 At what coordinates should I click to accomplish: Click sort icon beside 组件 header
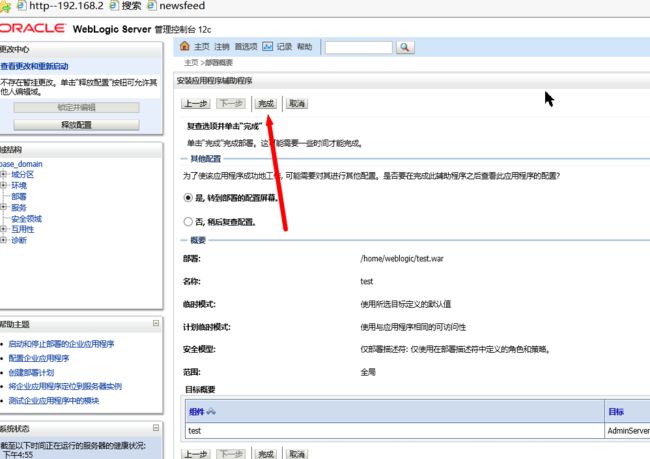[211, 412]
